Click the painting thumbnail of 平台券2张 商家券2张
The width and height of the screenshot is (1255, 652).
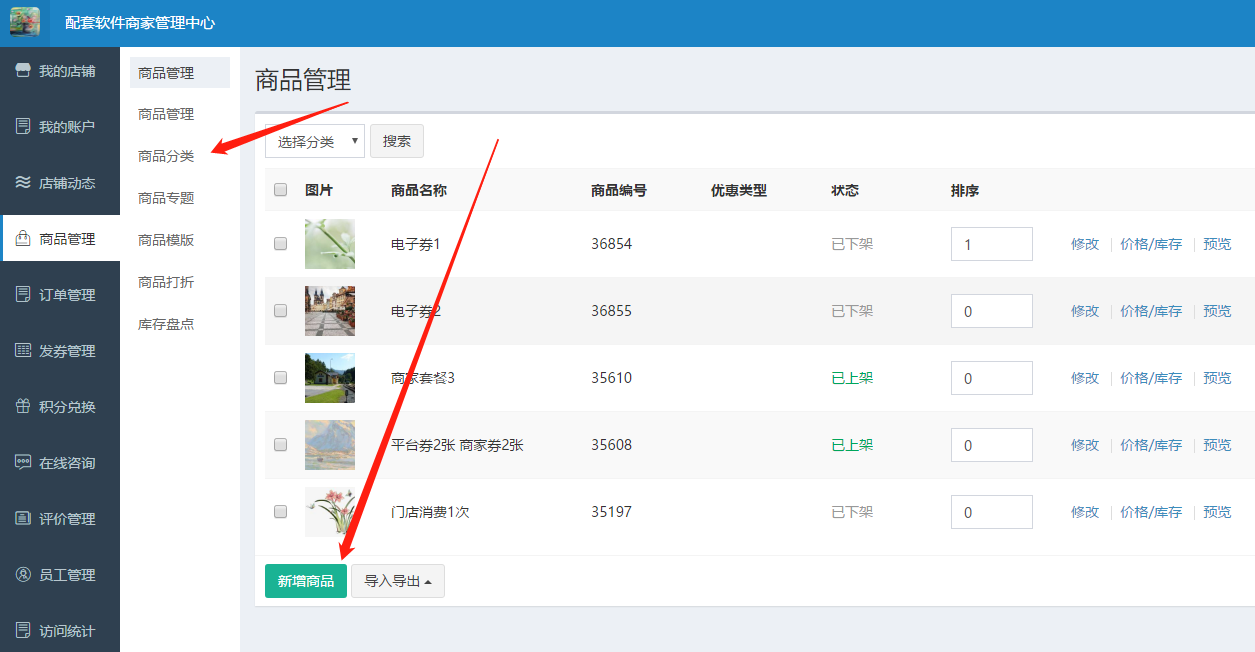pos(330,445)
